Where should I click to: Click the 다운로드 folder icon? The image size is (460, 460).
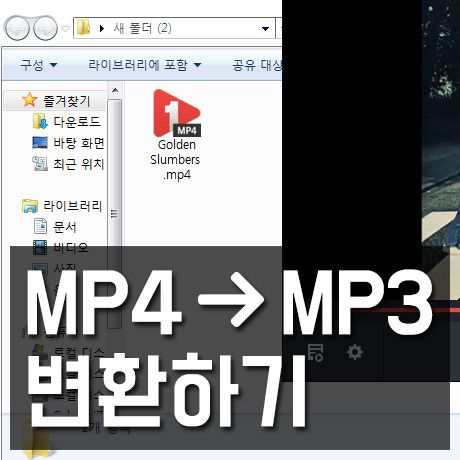40,121
